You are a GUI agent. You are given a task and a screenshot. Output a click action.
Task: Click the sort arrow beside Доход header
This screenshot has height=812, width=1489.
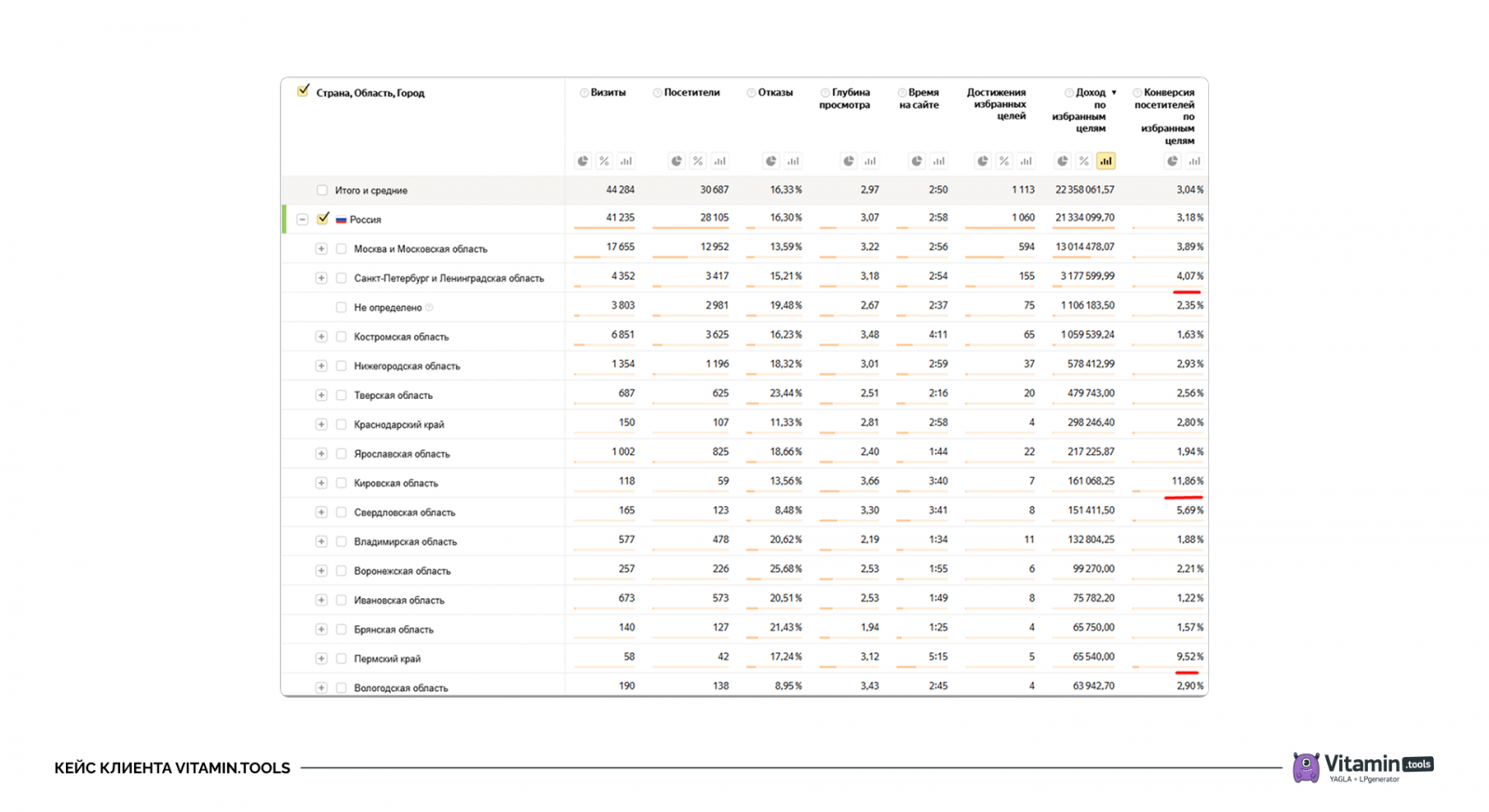point(1114,93)
